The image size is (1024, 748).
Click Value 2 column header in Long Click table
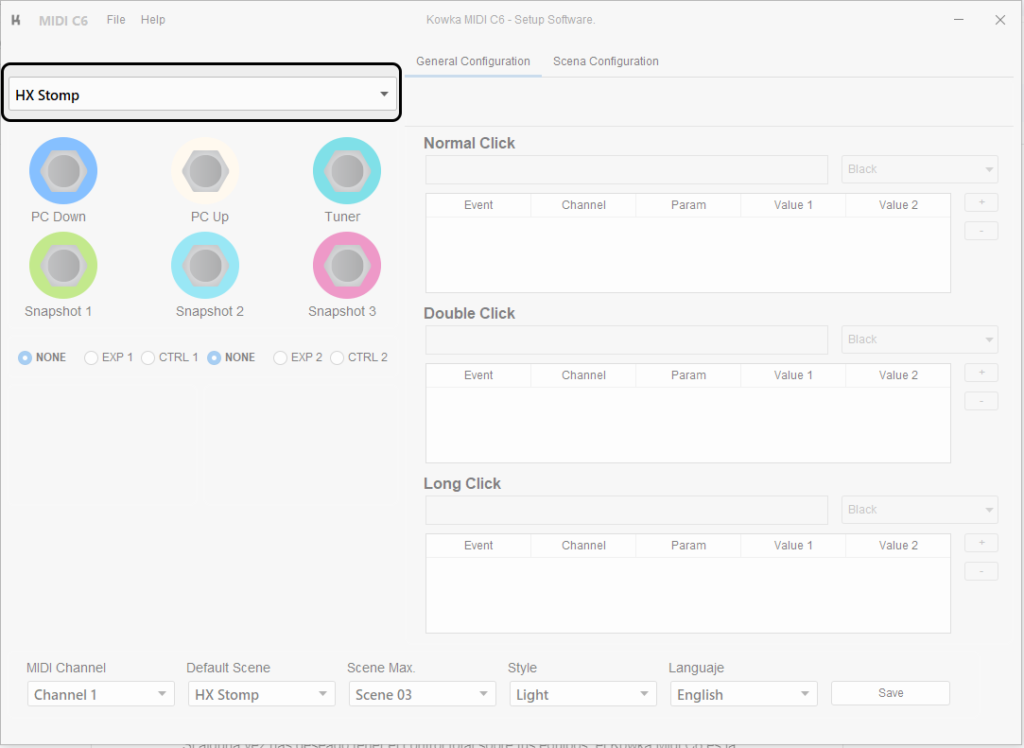coord(898,545)
